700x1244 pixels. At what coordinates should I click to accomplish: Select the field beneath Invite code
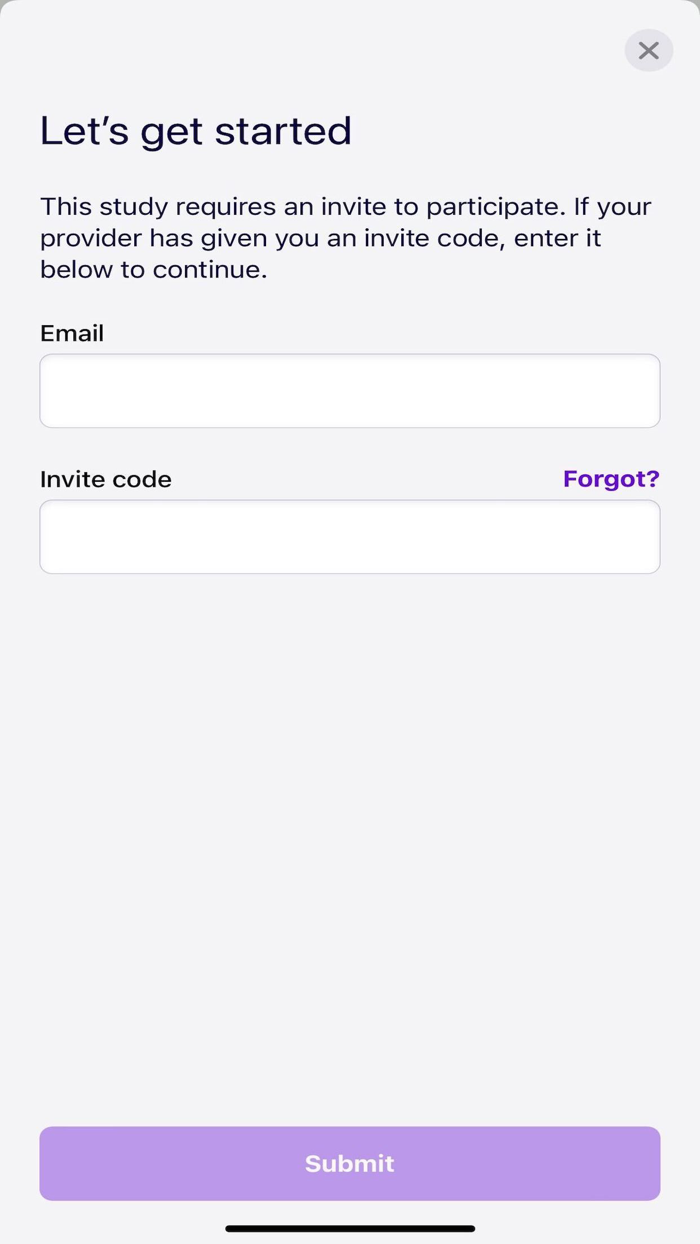[x=350, y=537]
